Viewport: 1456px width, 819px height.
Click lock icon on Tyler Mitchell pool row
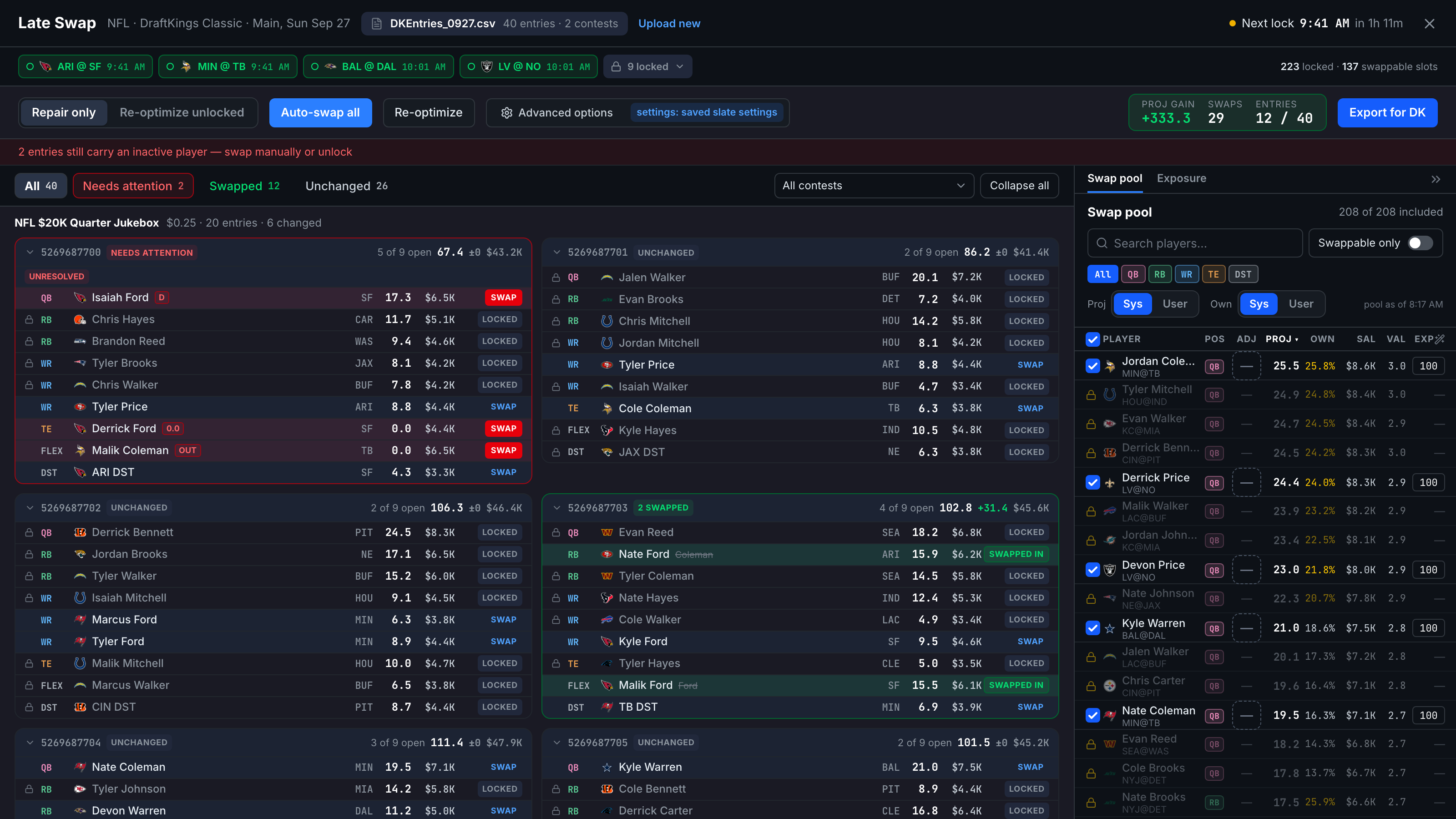pos(1092,395)
